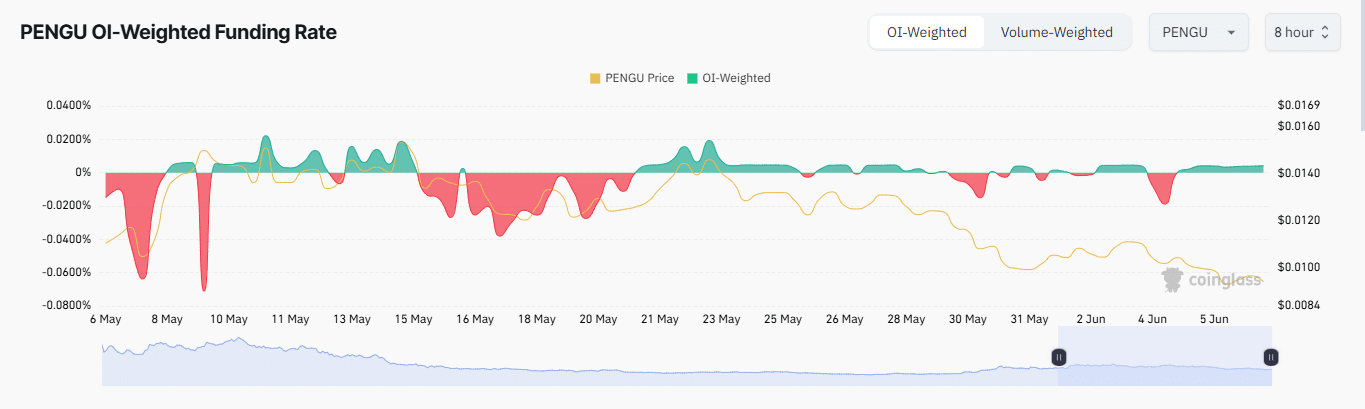Click the 8 hour up-down chevron icon

coord(1325,32)
